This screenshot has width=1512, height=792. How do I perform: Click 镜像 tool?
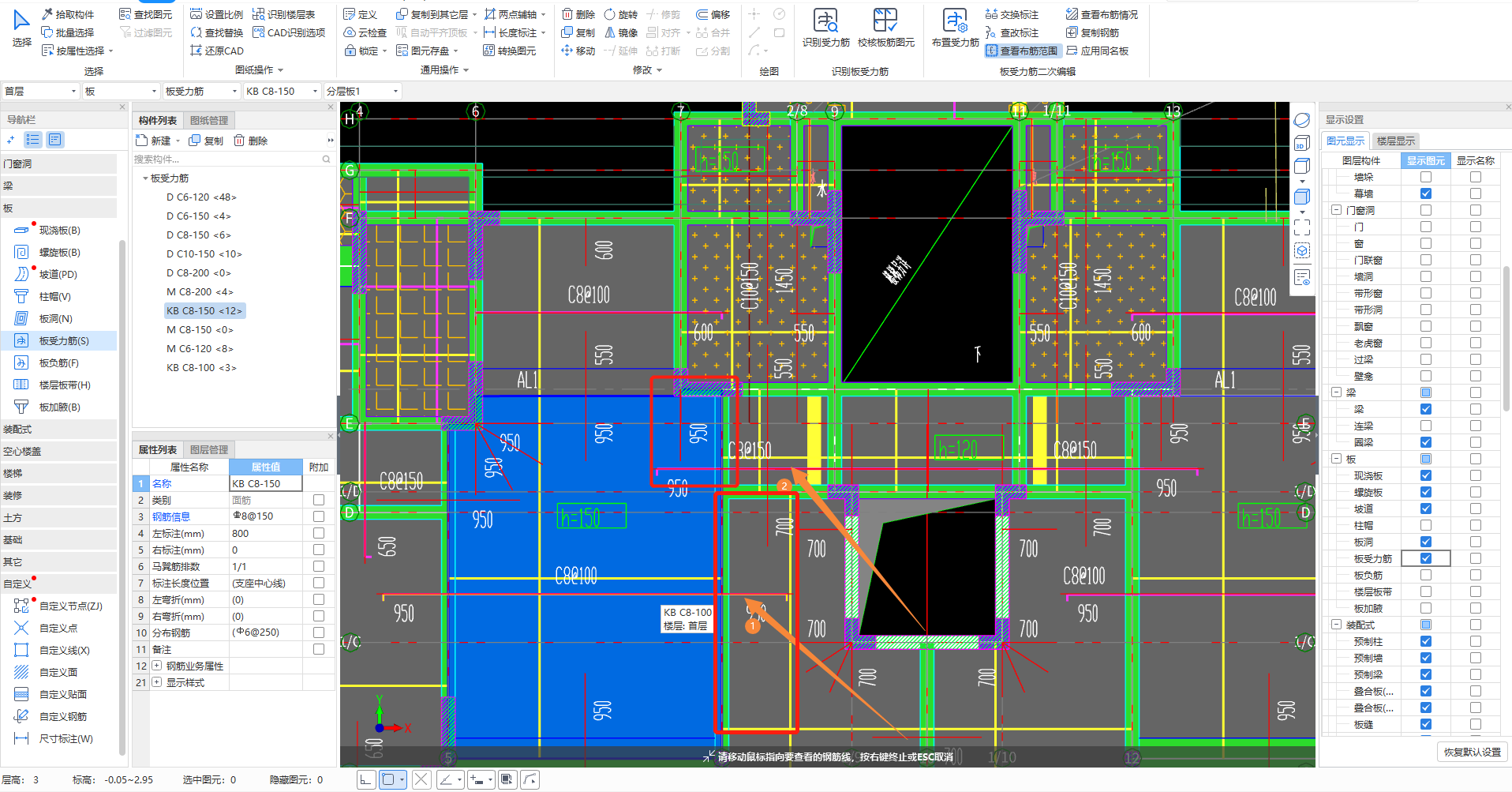point(621,32)
